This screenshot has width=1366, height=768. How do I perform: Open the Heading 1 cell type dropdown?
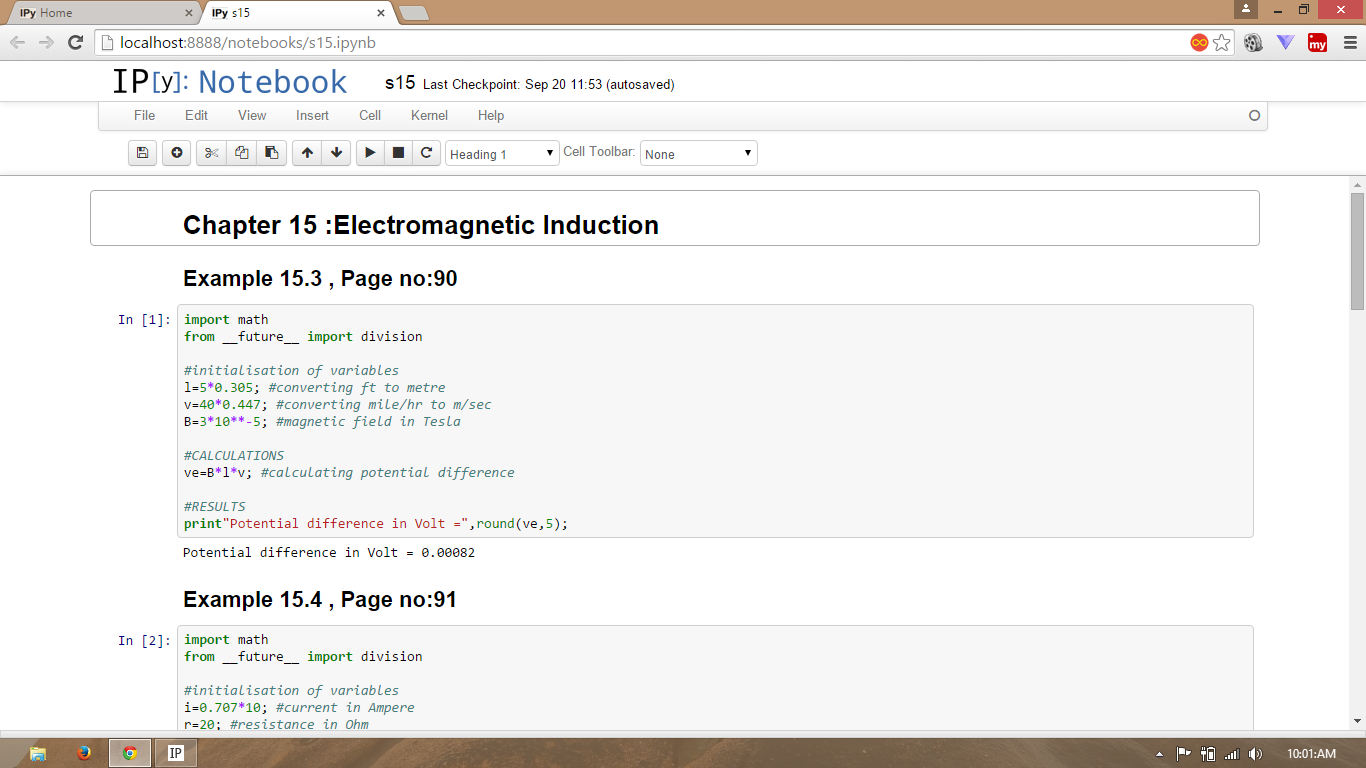(x=502, y=154)
